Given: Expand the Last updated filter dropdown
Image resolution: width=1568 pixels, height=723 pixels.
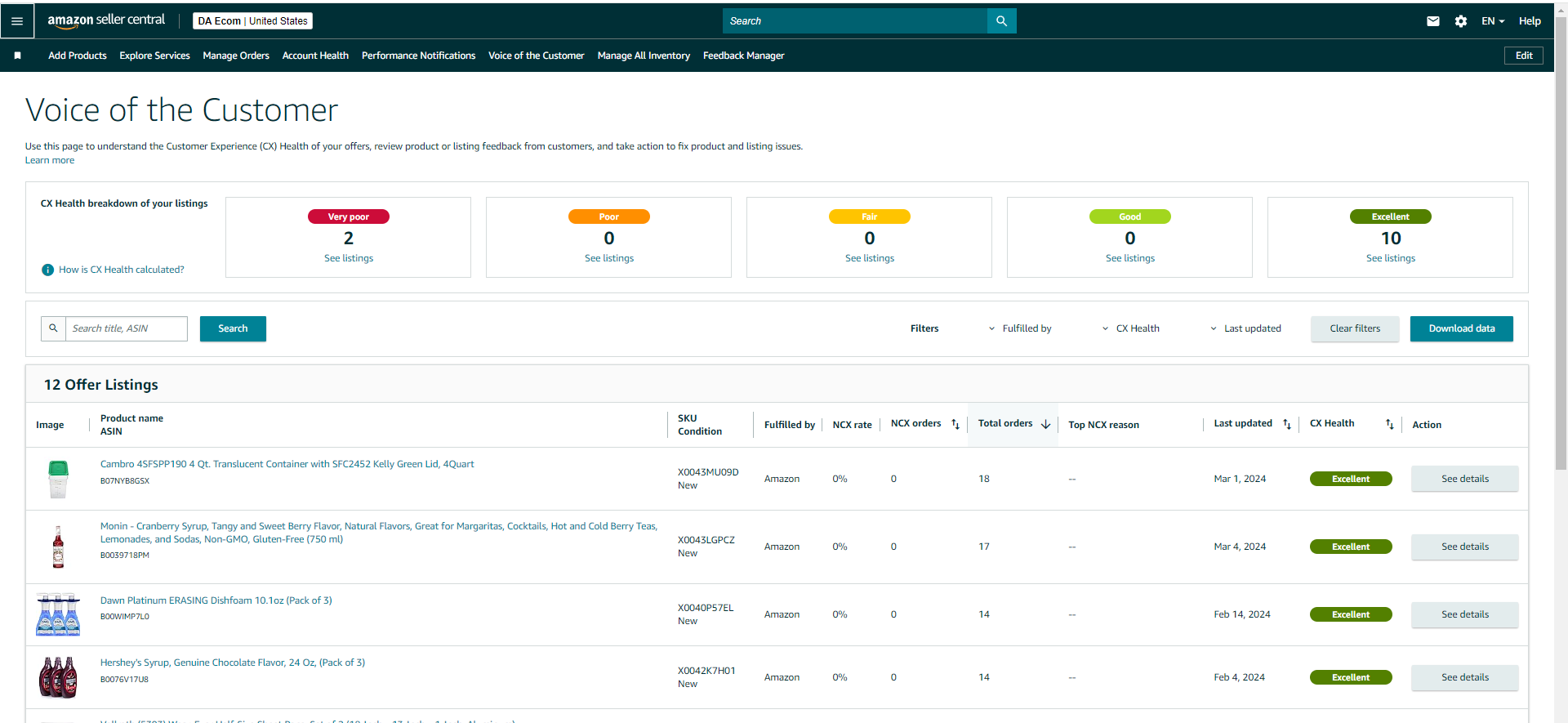Looking at the screenshot, I should point(1245,328).
